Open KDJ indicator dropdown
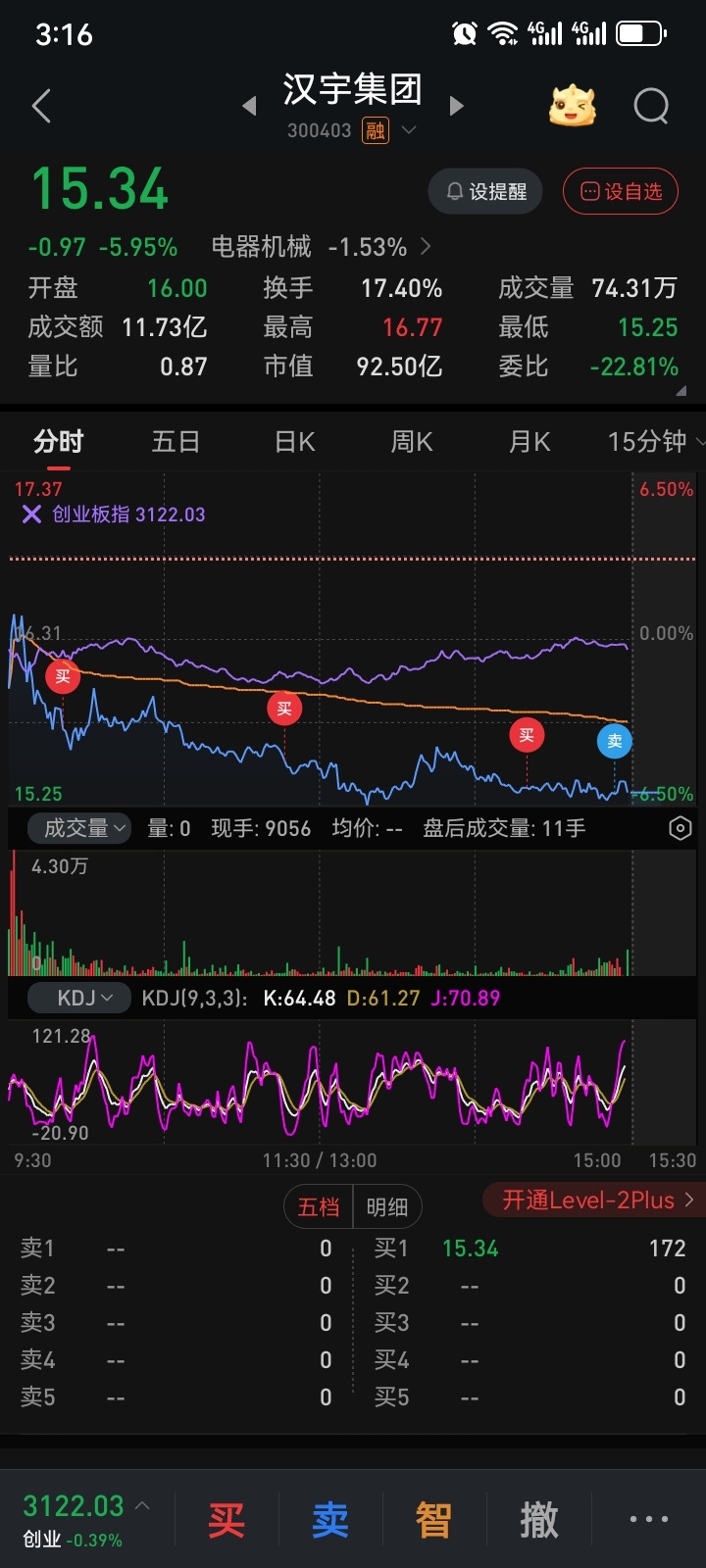The height and width of the screenshot is (1568, 706). pyautogui.click(x=79, y=998)
